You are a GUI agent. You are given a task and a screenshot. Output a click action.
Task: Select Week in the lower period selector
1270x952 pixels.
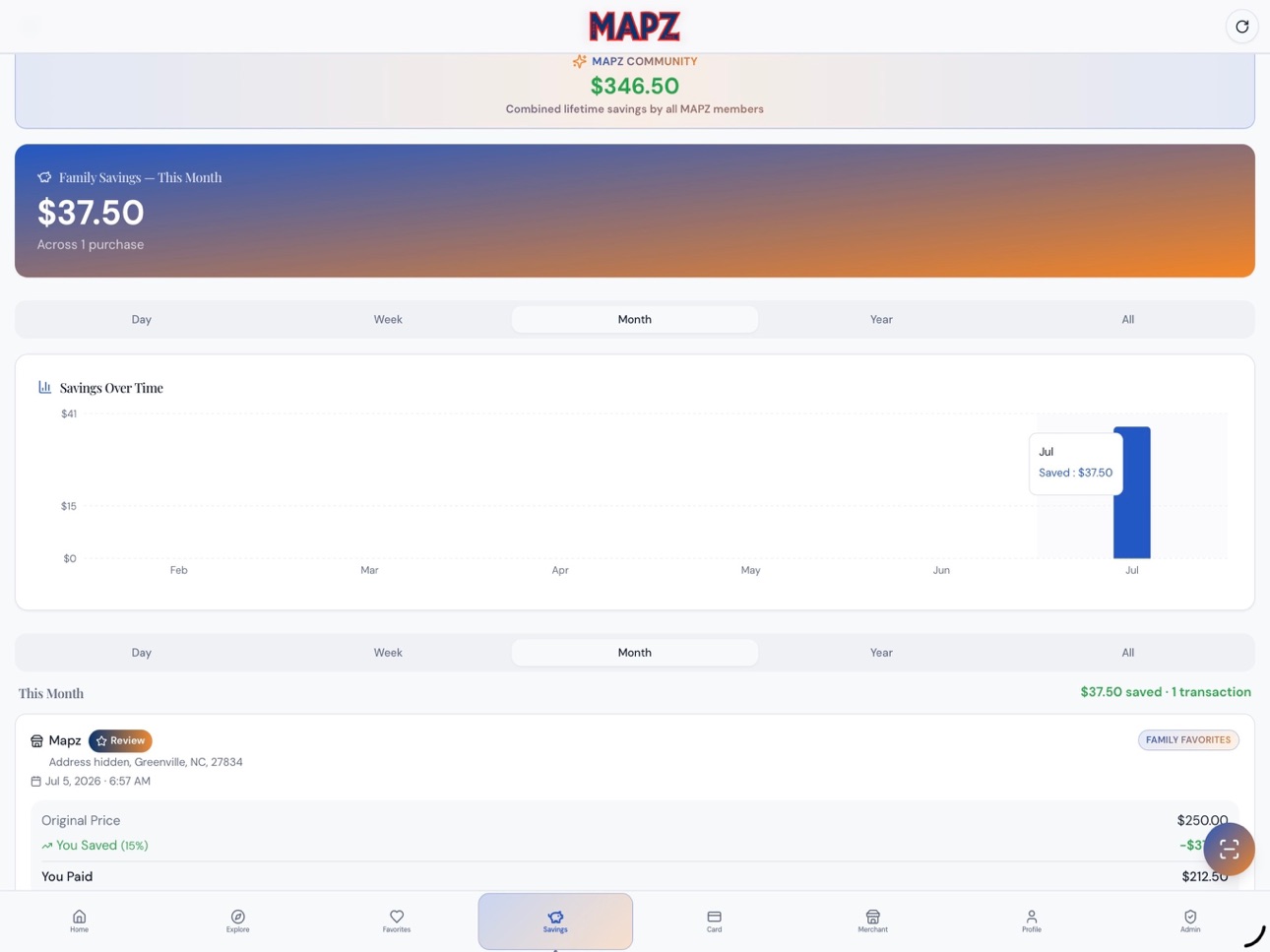(x=388, y=653)
